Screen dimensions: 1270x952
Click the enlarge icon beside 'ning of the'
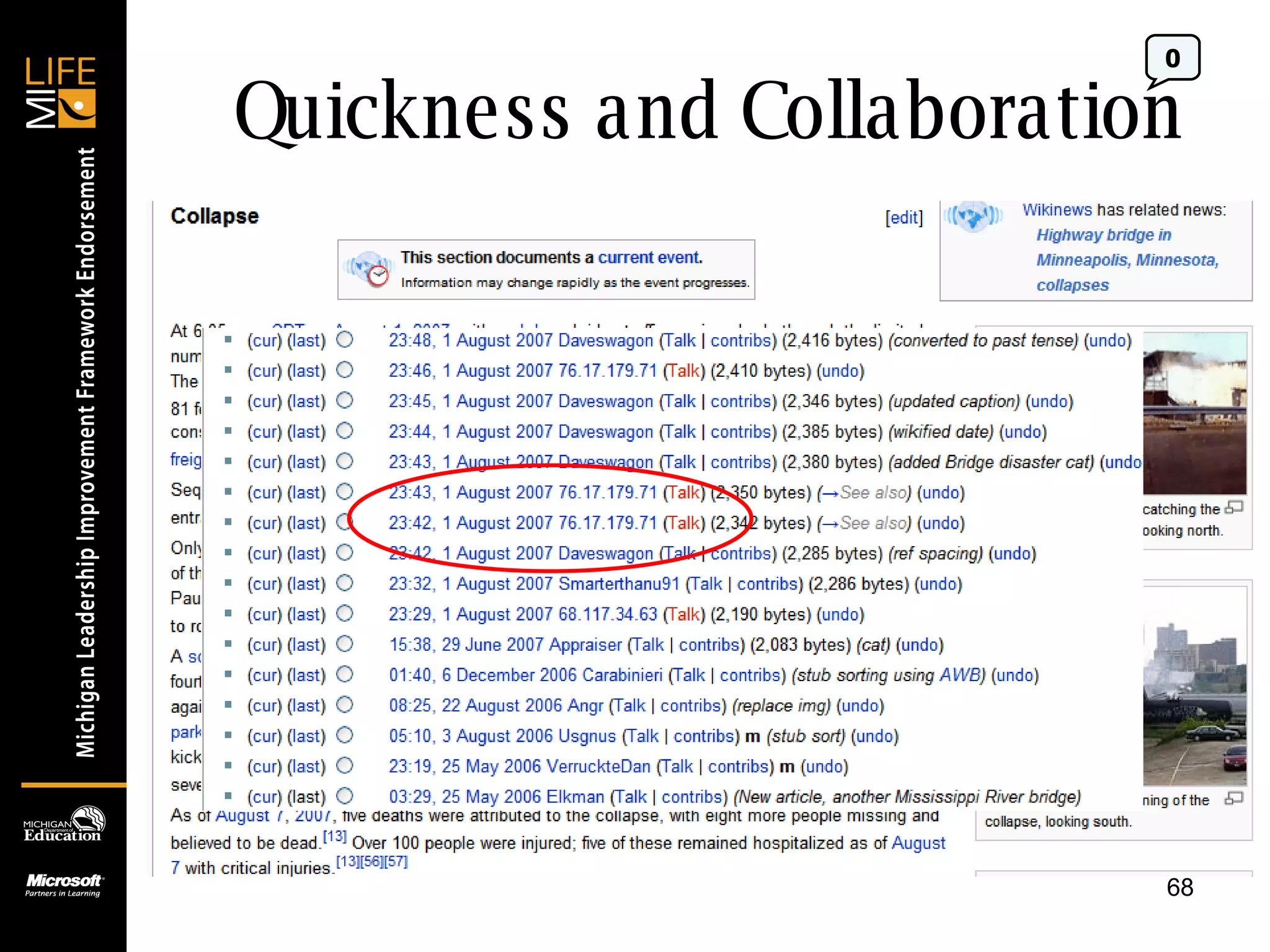click(x=1234, y=798)
